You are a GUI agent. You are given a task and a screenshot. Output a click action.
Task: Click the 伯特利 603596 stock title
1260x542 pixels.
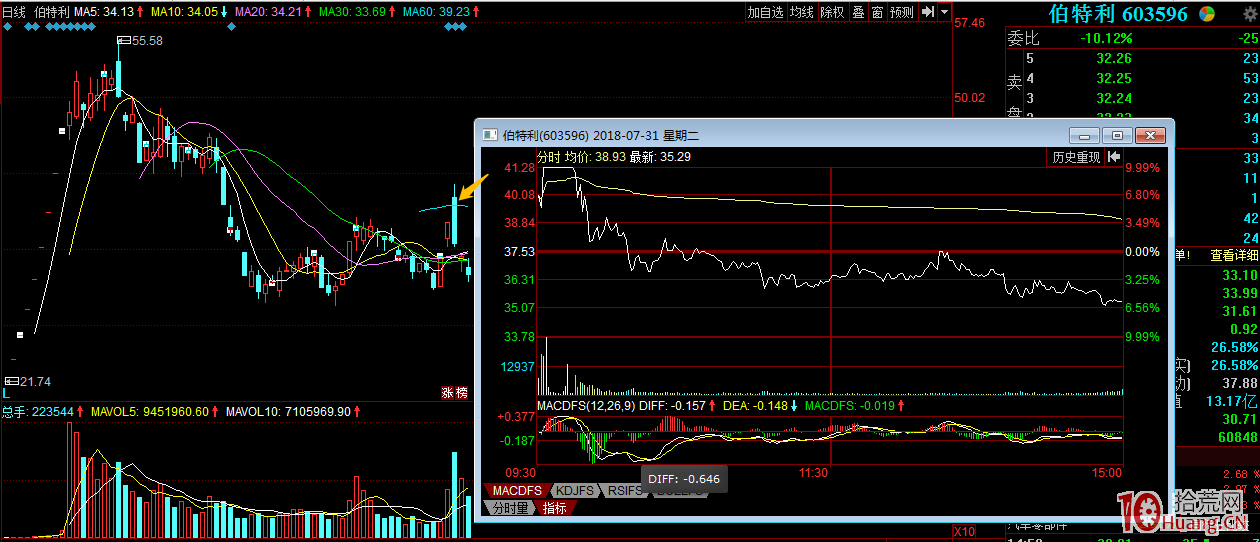click(1117, 14)
